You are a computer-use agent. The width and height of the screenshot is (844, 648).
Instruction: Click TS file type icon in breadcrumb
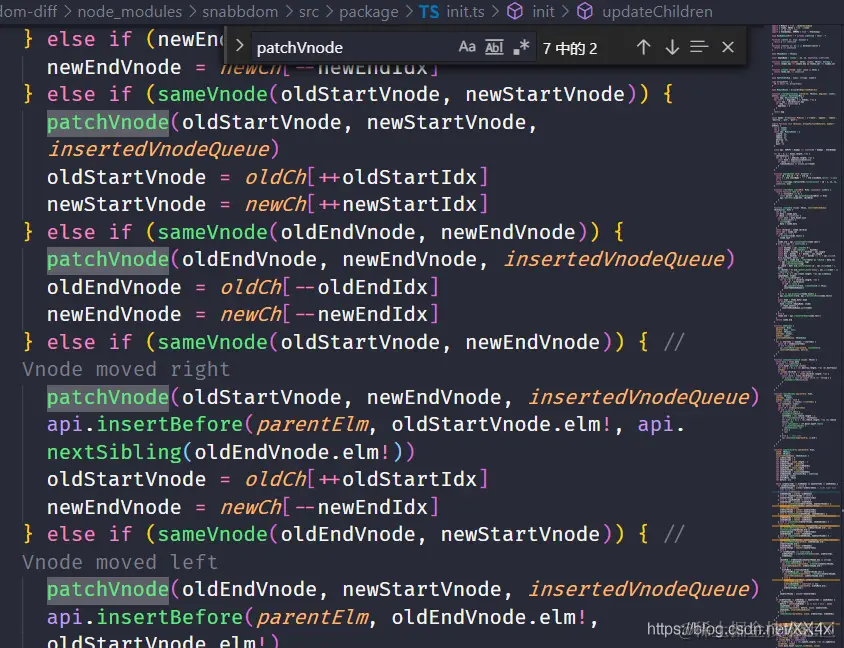pyautogui.click(x=429, y=11)
